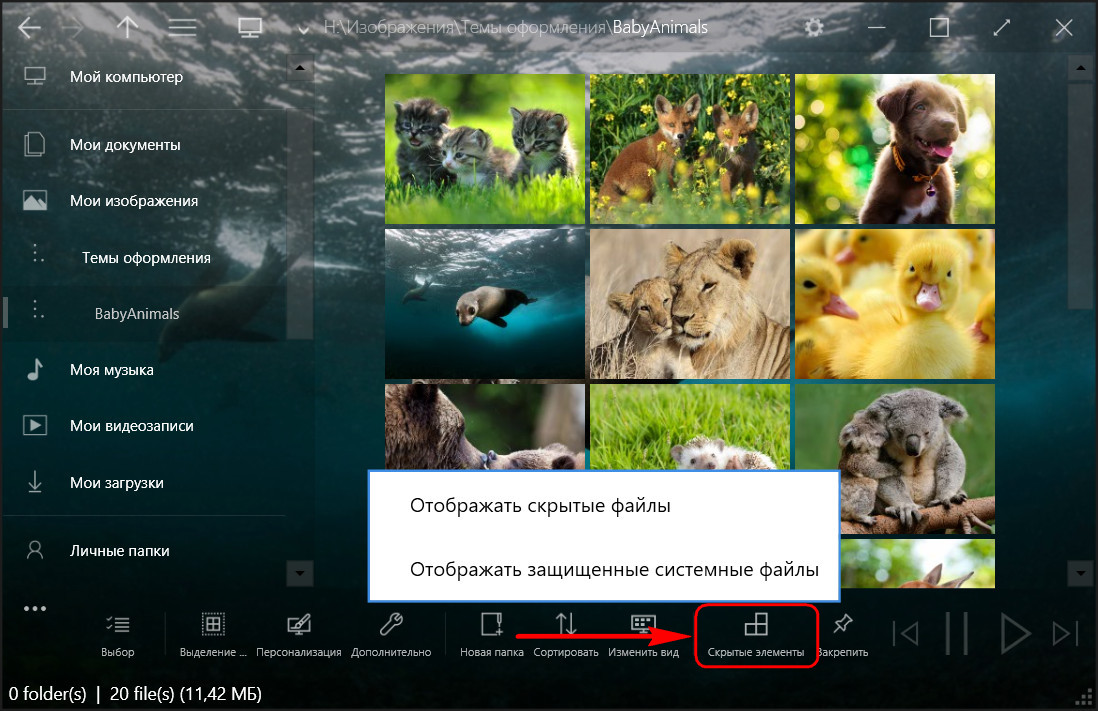Click the documents icon beside Мои документы
Image resolution: width=1098 pixels, height=711 pixels.
[x=35, y=144]
